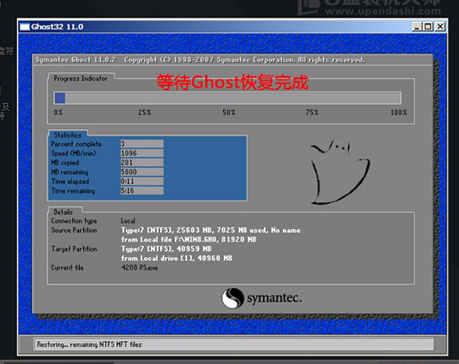This screenshot has width=459, height=364.
Task: Select the Progress Indicator group label
Action: [x=80, y=78]
